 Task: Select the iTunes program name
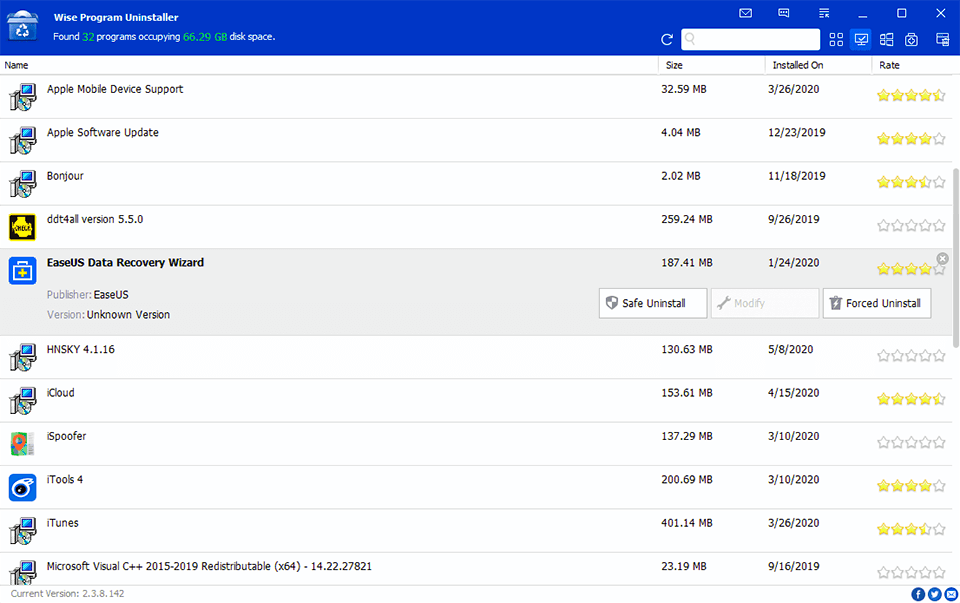(x=62, y=523)
